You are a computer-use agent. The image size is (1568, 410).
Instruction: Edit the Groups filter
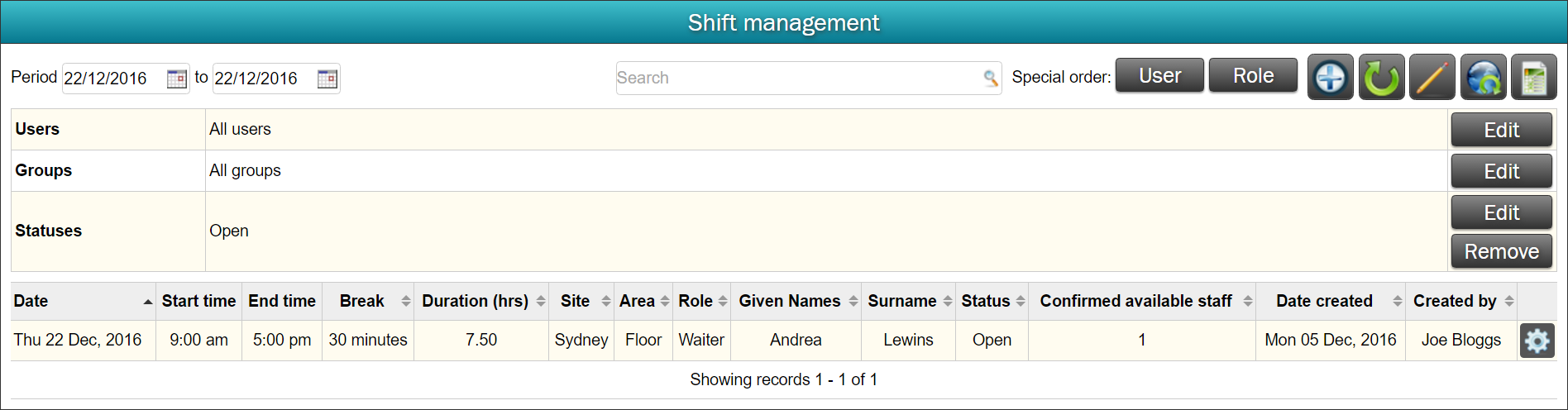pyautogui.click(x=1501, y=171)
